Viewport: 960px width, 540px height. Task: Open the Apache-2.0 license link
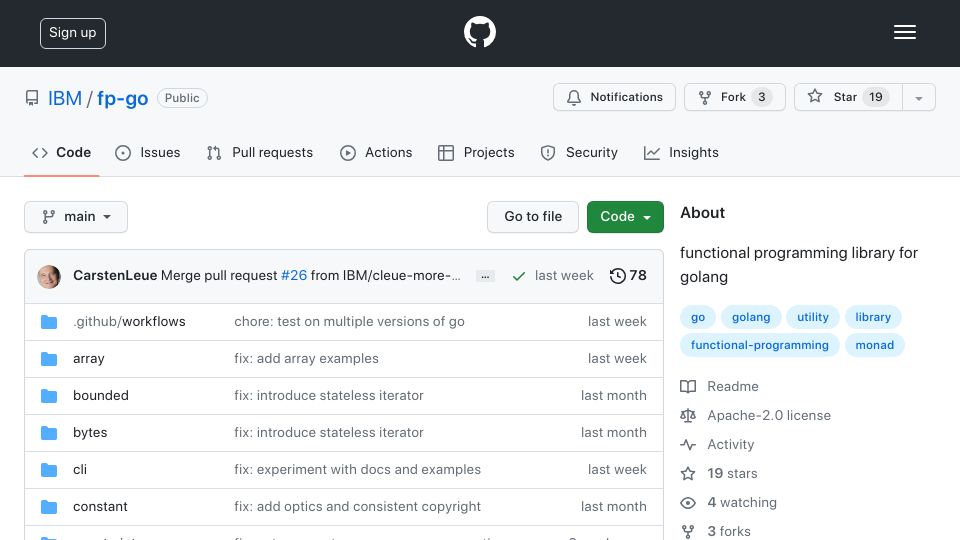point(769,415)
